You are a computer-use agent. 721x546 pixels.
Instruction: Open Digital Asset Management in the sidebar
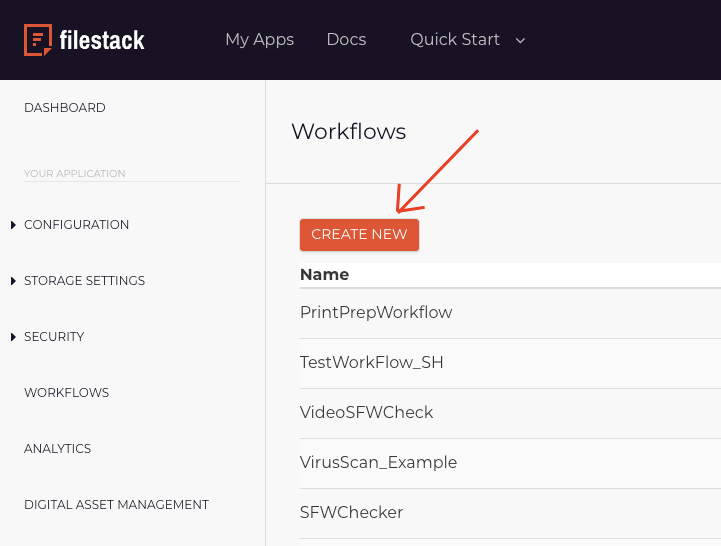tap(116, 505)
